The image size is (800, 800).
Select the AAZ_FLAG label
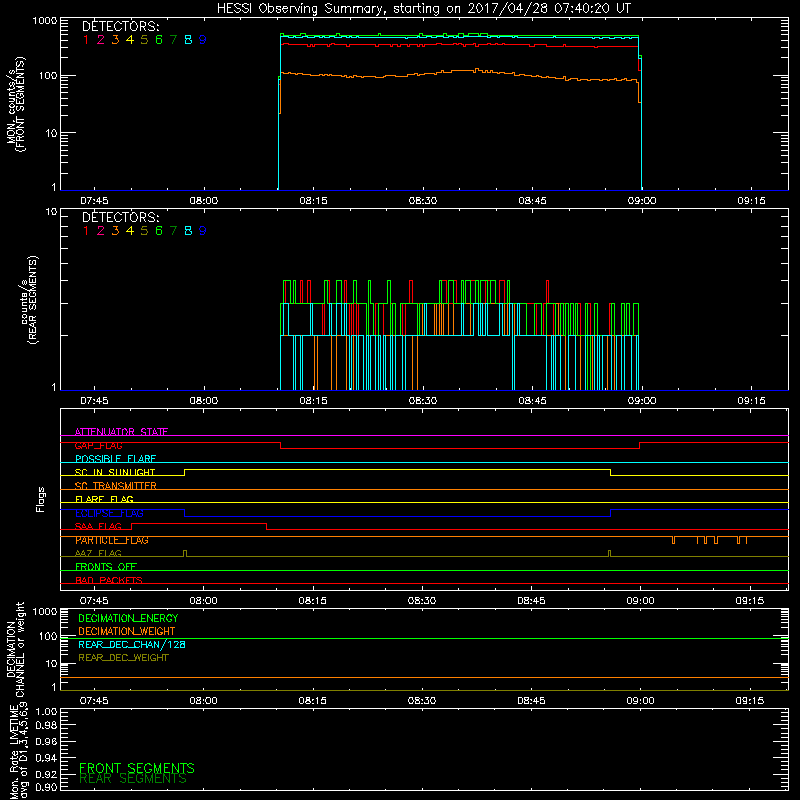tap(98, 553)
